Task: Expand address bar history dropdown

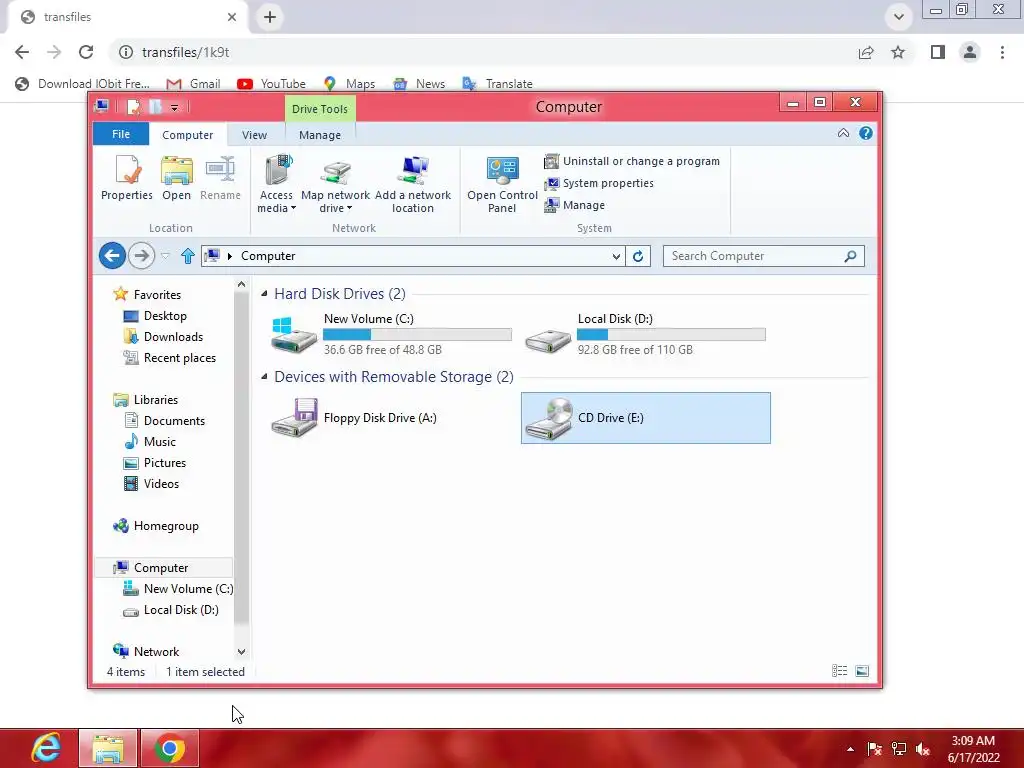Action: point(616,256)
